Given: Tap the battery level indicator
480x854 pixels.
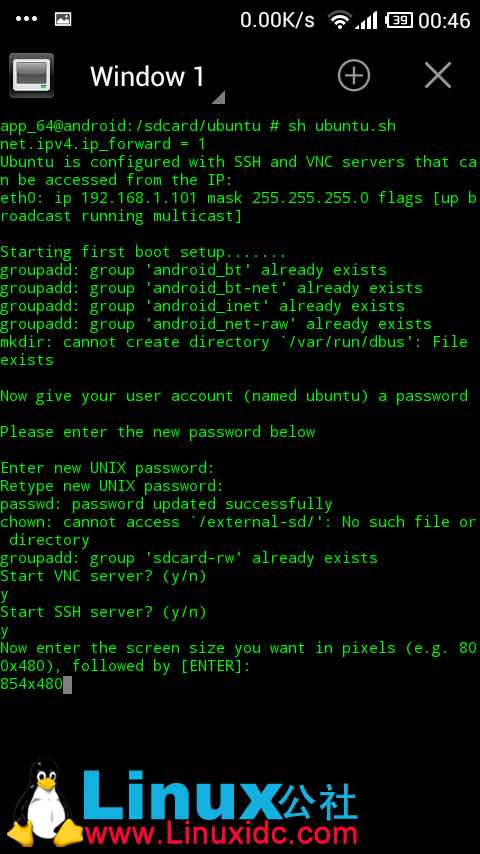Looking at the screenshot, I should click(x=398, y=20).
